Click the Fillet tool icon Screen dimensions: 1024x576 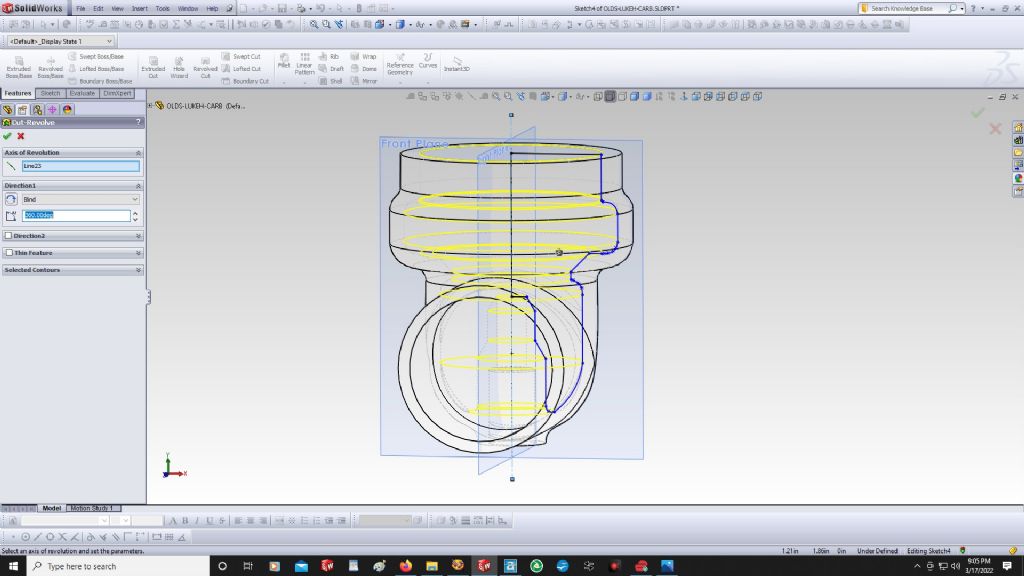pos(284,62)
